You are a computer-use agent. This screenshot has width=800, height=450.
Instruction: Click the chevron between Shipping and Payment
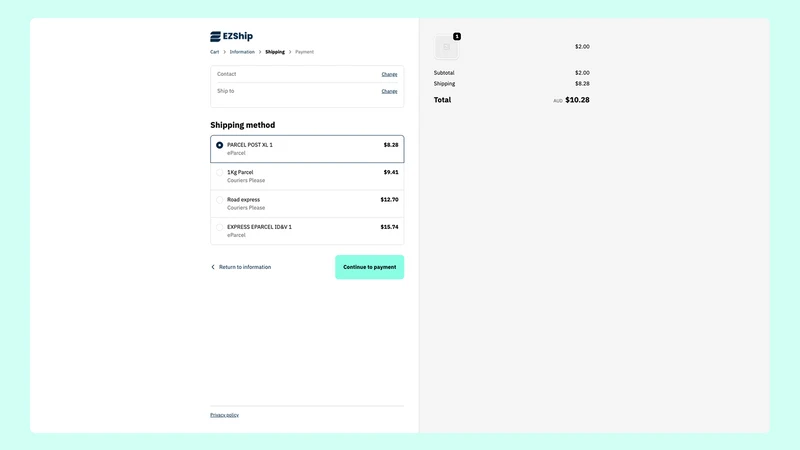pyautogui.click(x=290, y=52)
